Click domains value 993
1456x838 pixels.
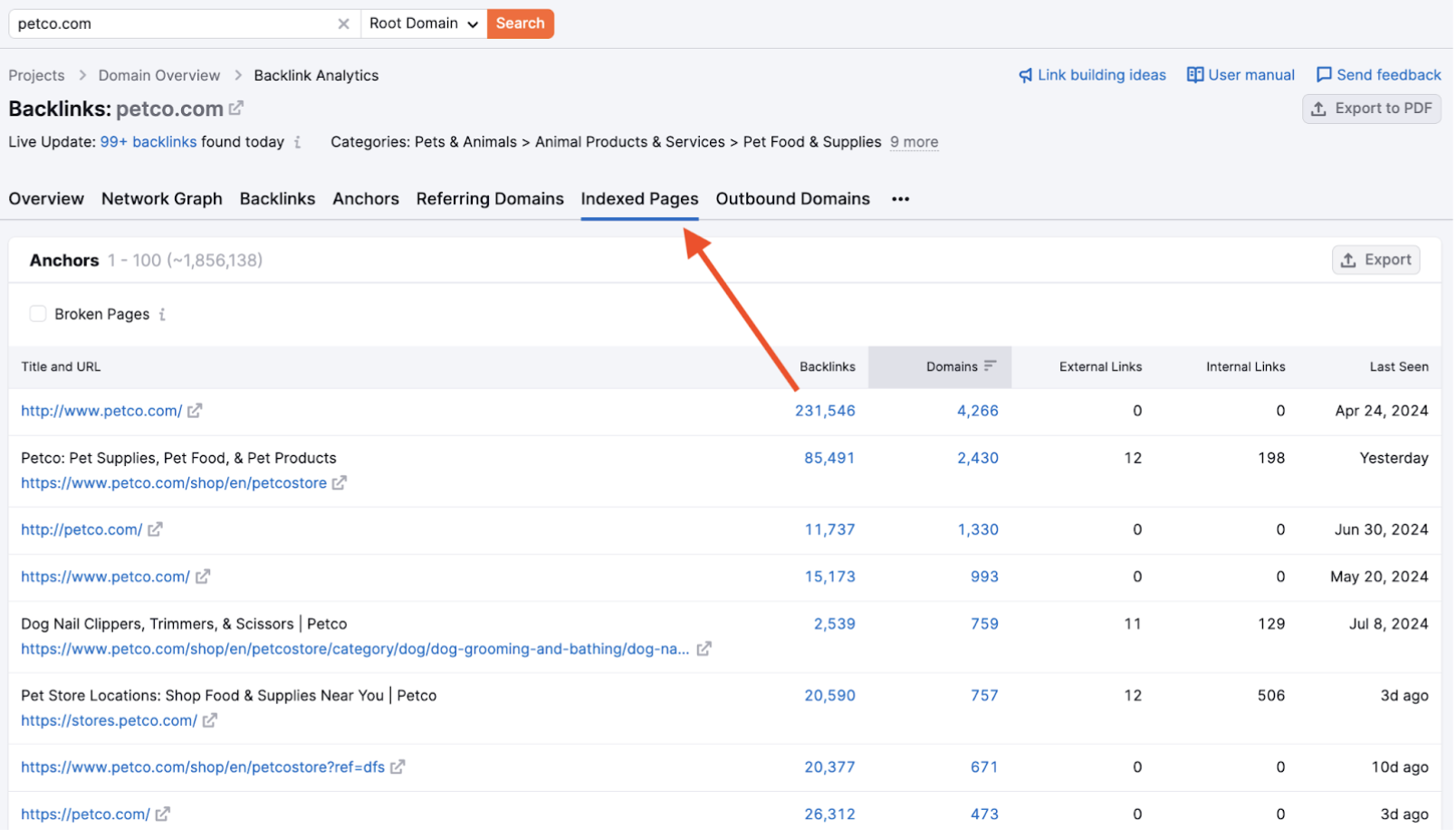984,576
